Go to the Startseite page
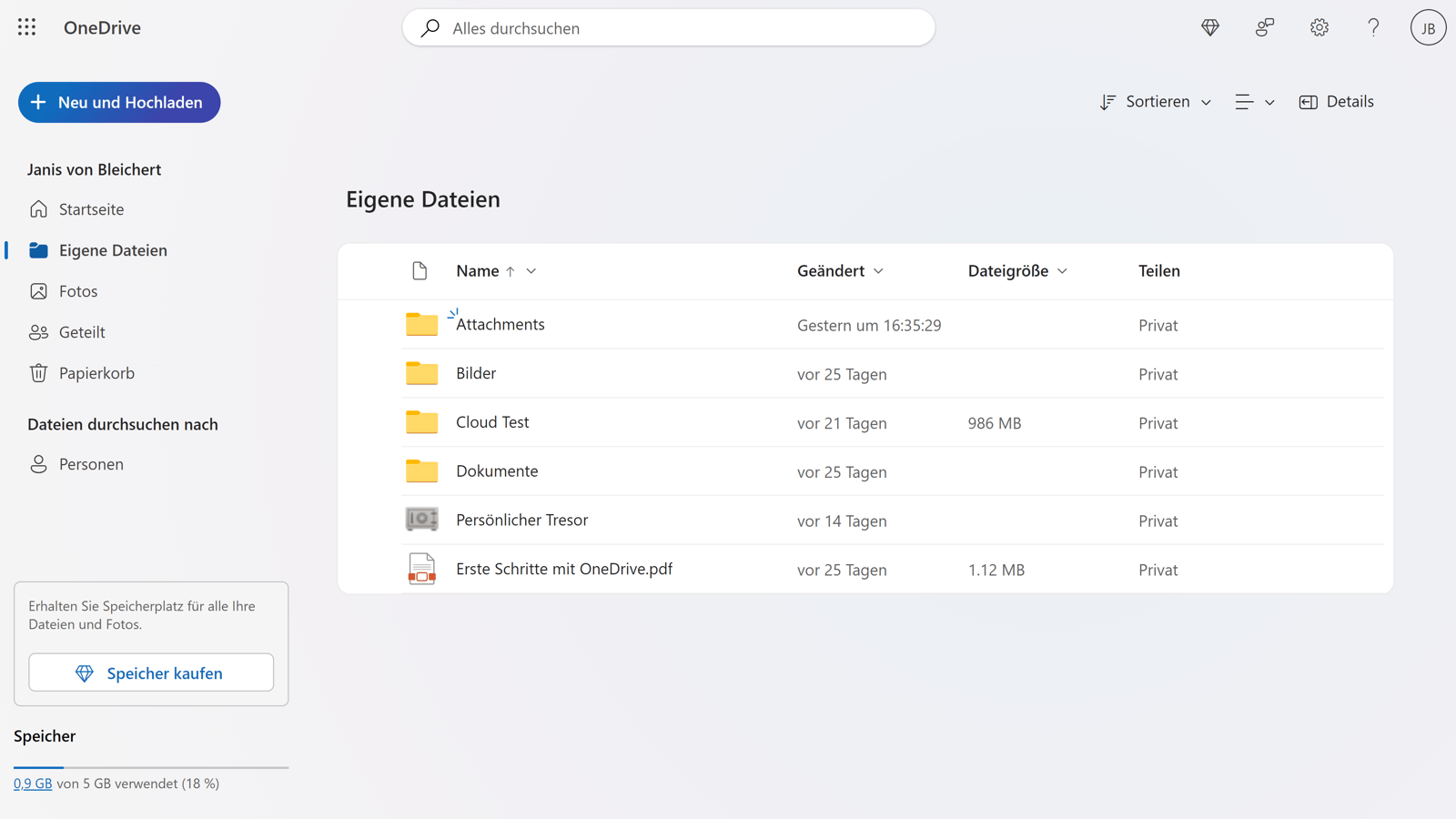This screenshot has width=1456, height=819. (x=91, y=208)
